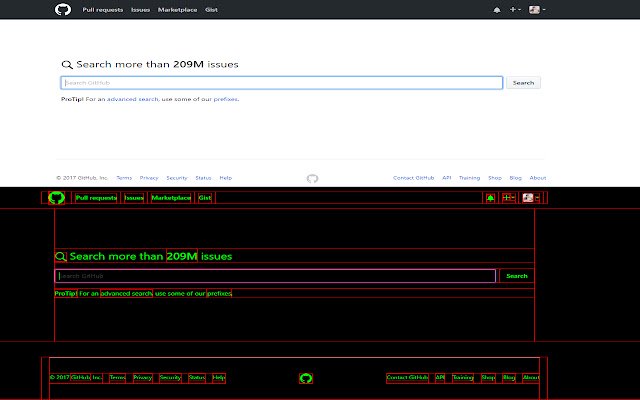
Task: Follow the prefixes link on white page
Action: click(x=225, y=99)
